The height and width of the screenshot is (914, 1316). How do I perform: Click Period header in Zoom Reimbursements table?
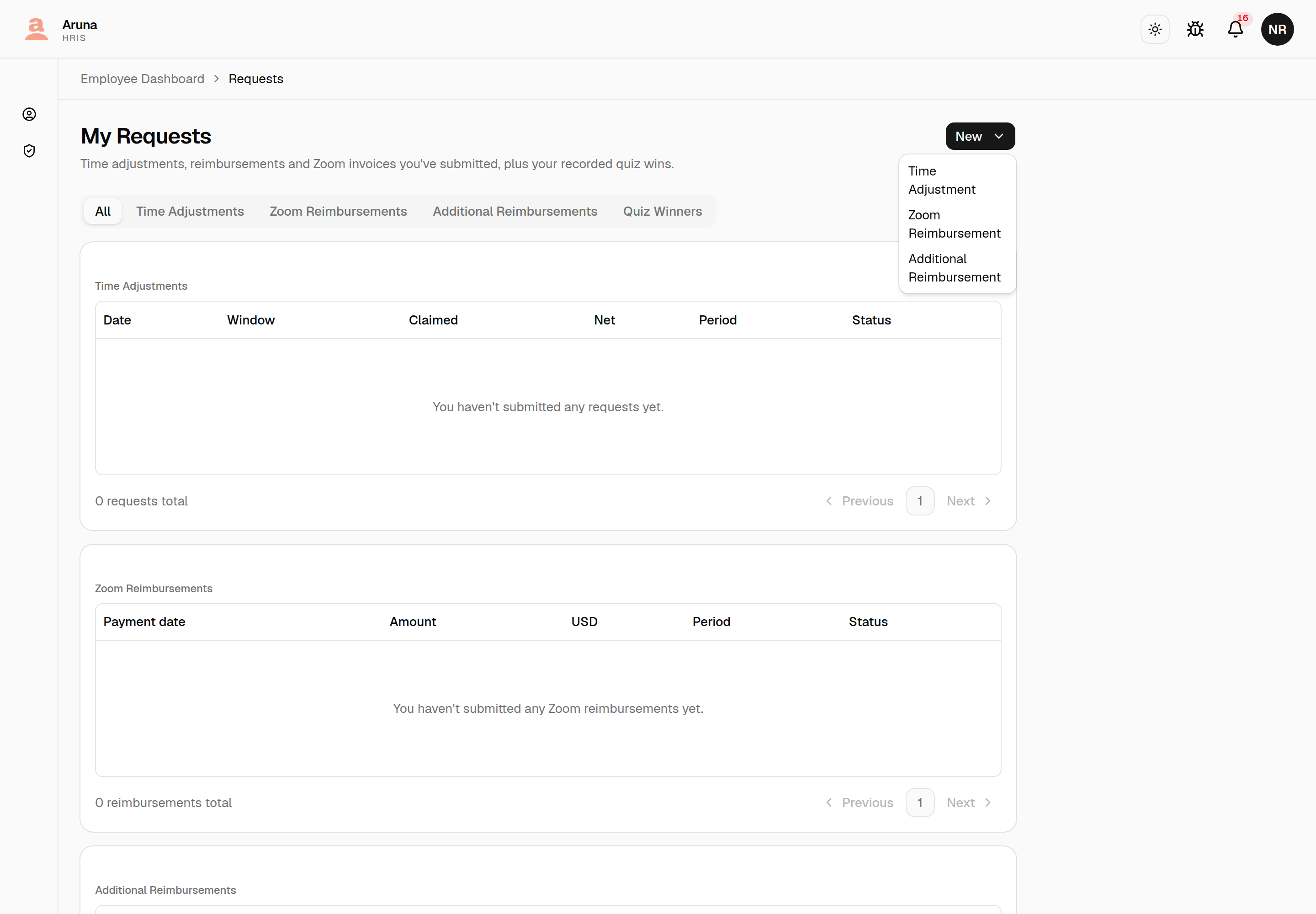(x=711, y=622)
